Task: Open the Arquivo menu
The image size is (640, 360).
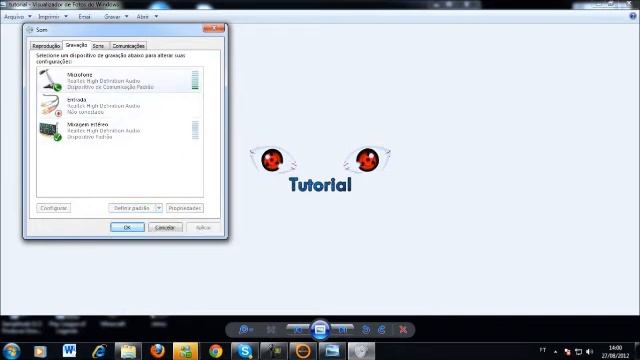Action: tap(18, 17)
